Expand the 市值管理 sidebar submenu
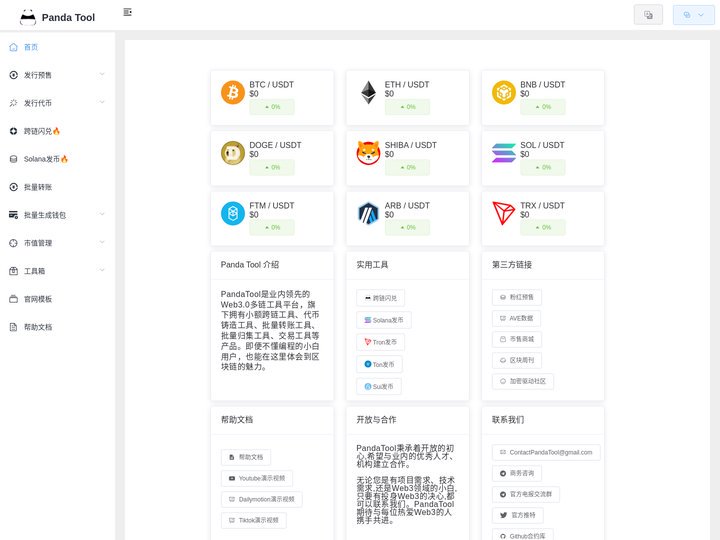The image size is (720, 540). (x=57, y=243)
